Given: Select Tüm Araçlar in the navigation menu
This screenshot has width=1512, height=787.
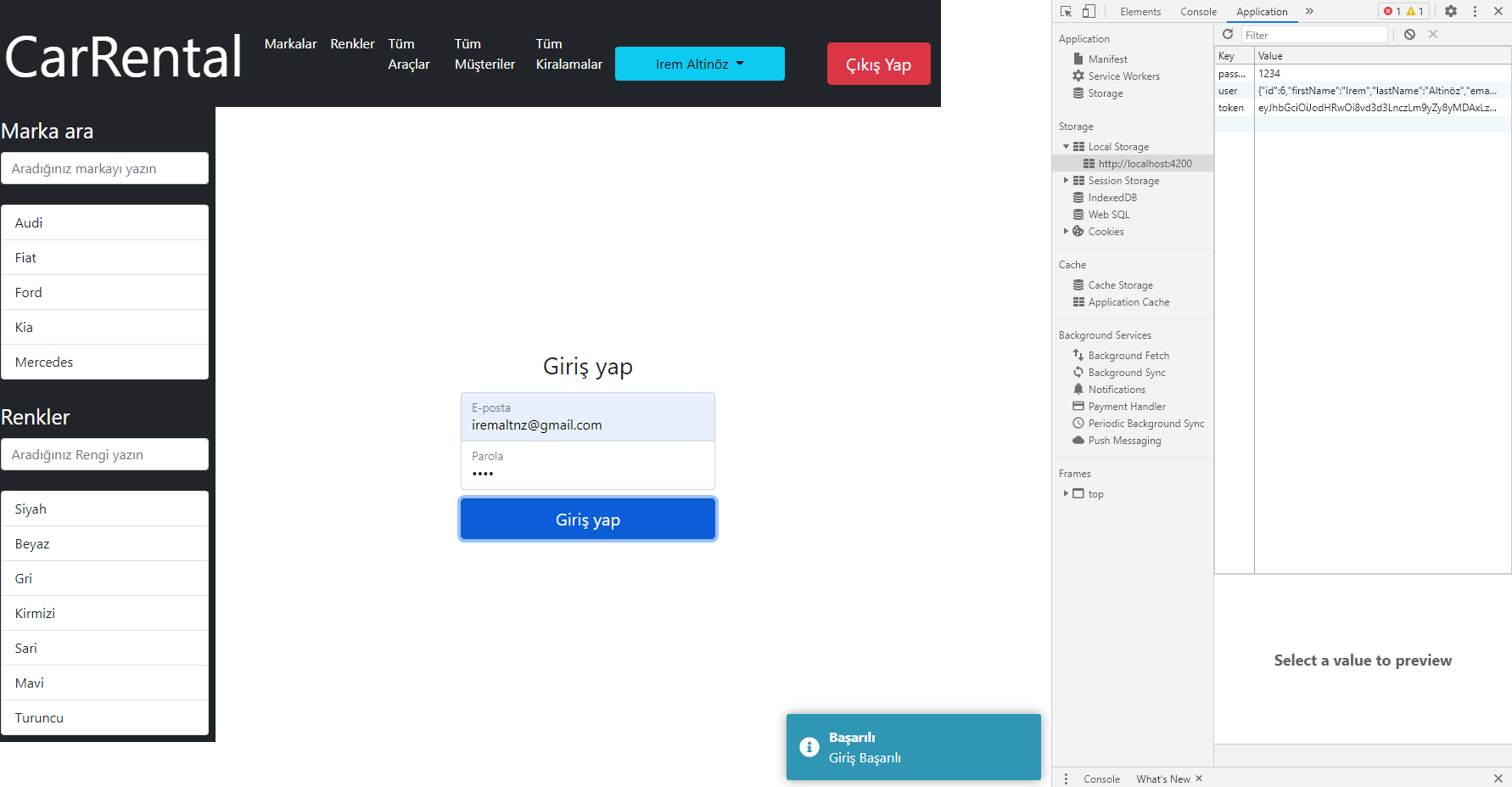Looking at the screenshot, I should click(x=409, y=53).
